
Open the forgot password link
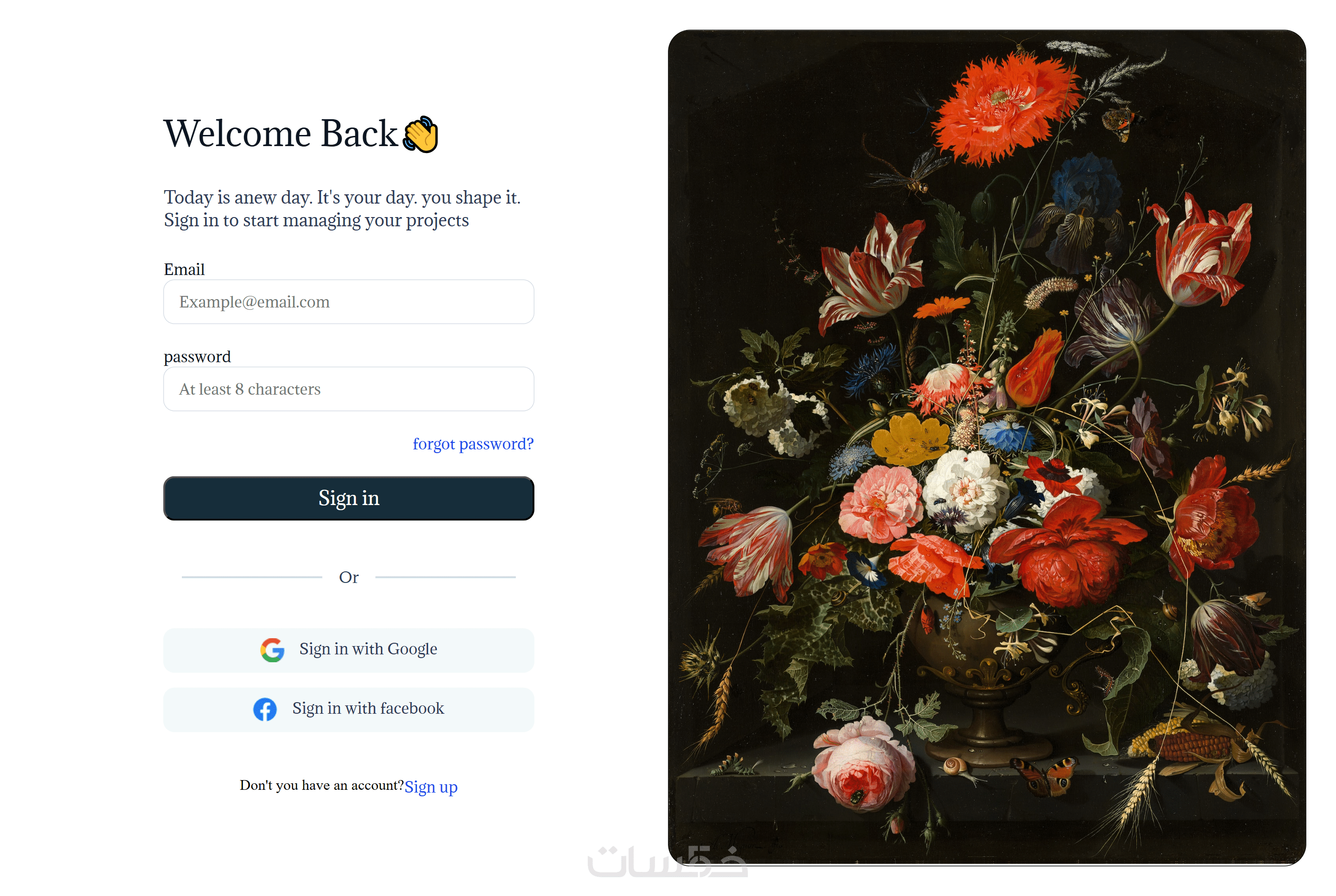point(473,444)
